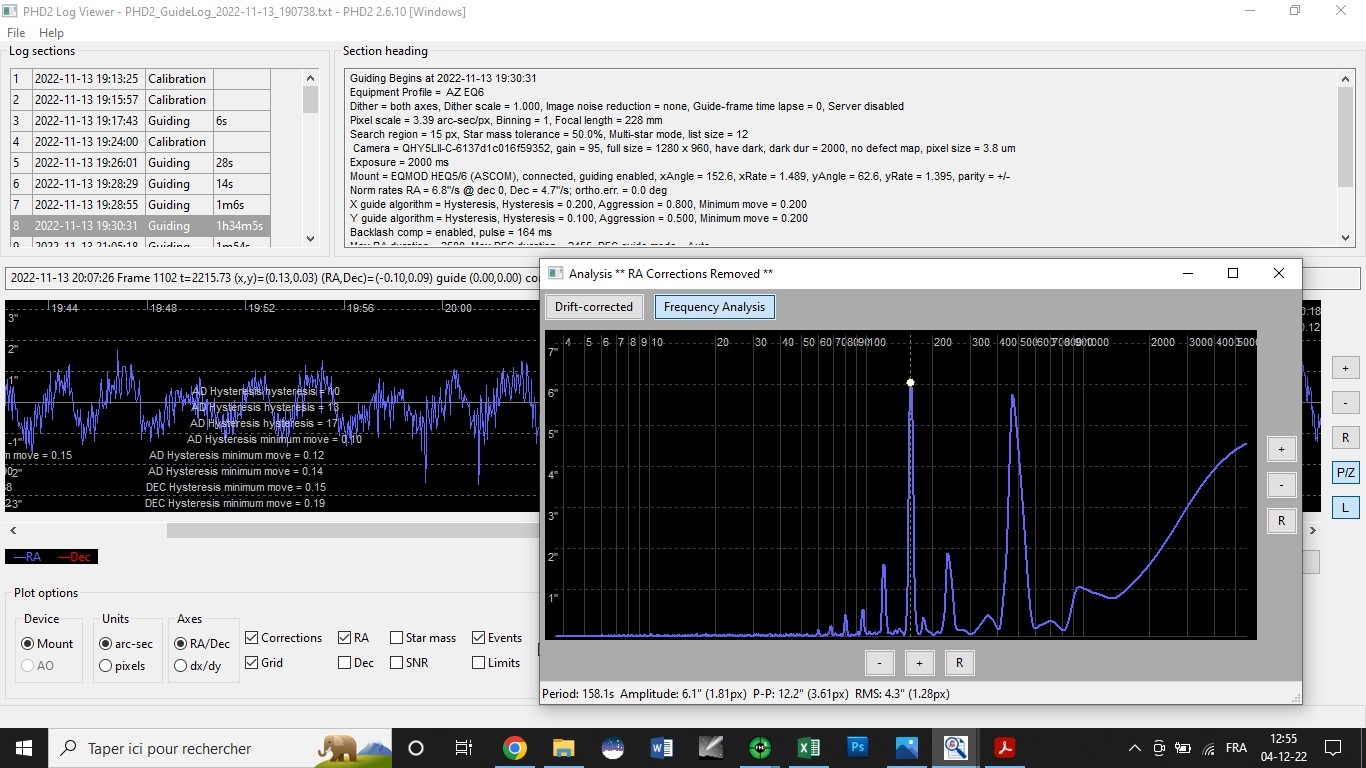Maximize the Analysis window
The width and height of the screenshot is (1366, 768).
point(1233,273)
